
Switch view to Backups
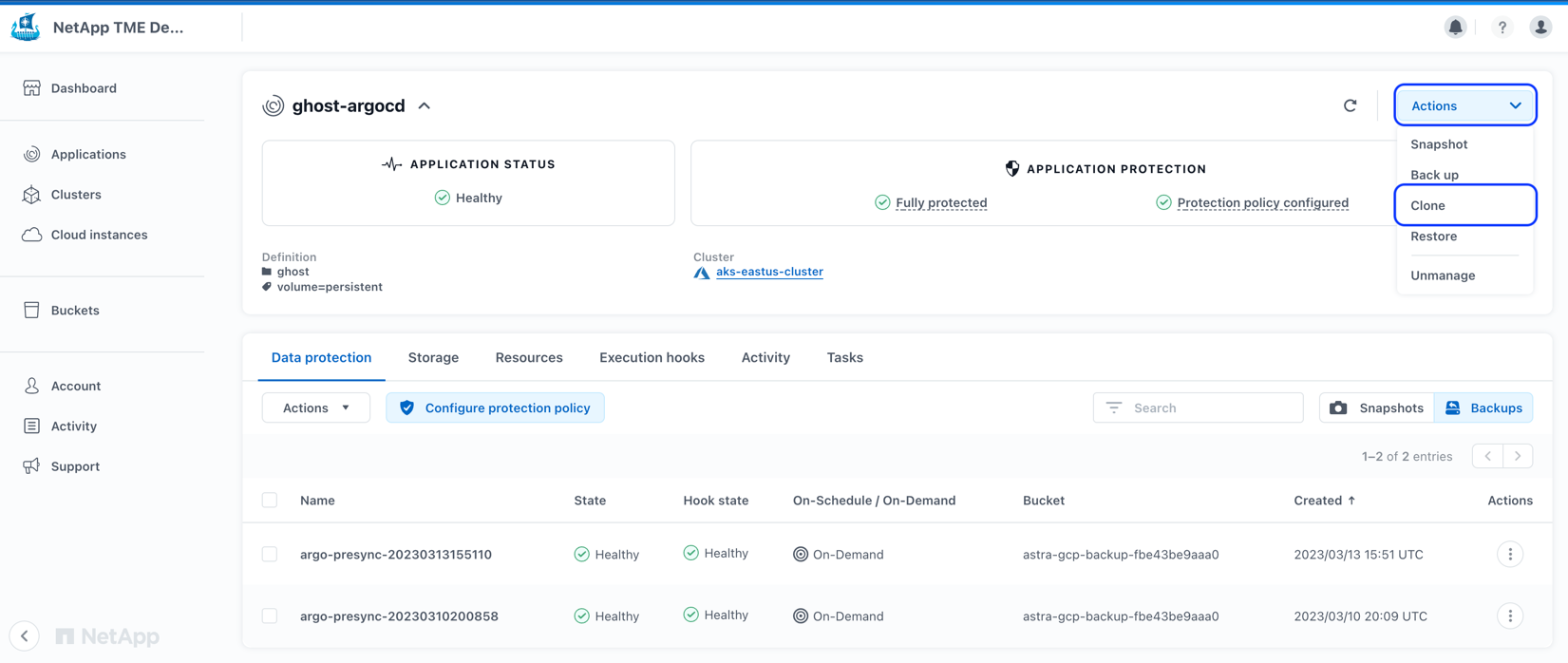pyautogui.click(x=1483, y=408)
